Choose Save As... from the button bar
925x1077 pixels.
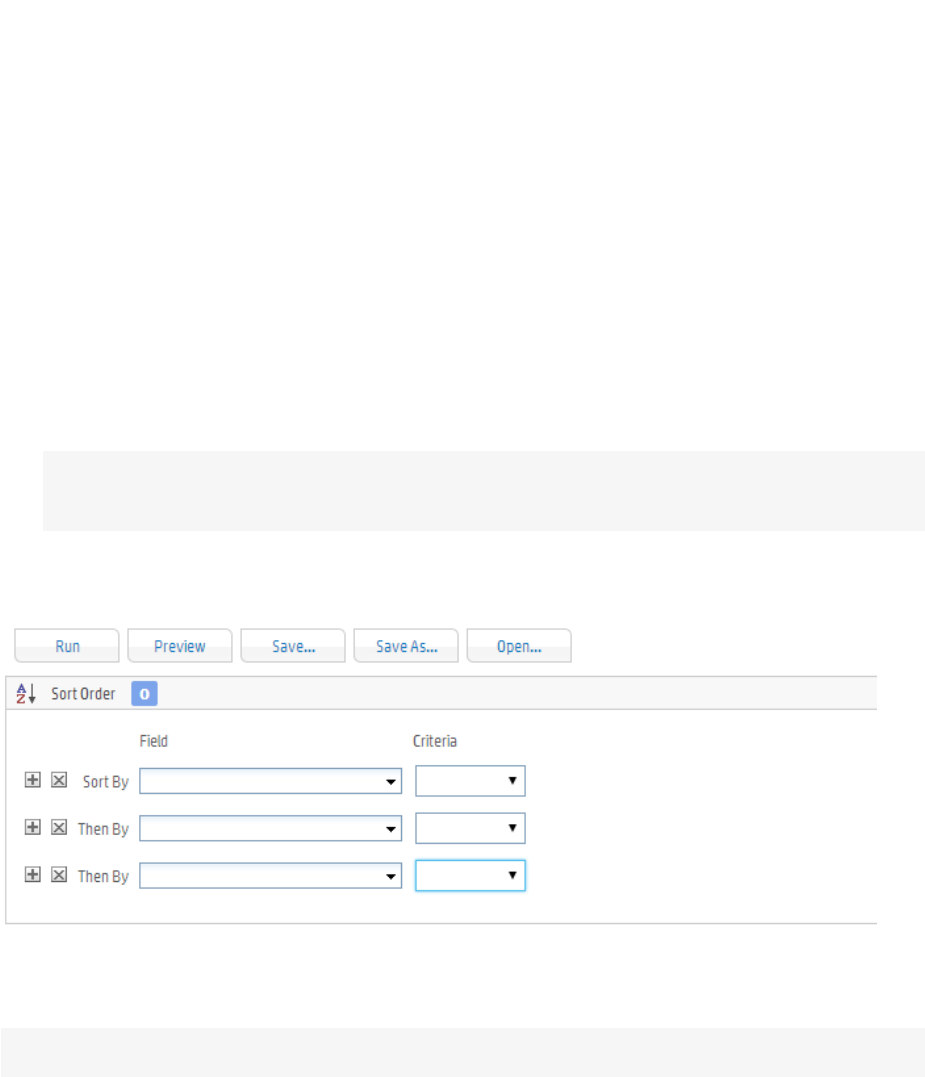406,646
